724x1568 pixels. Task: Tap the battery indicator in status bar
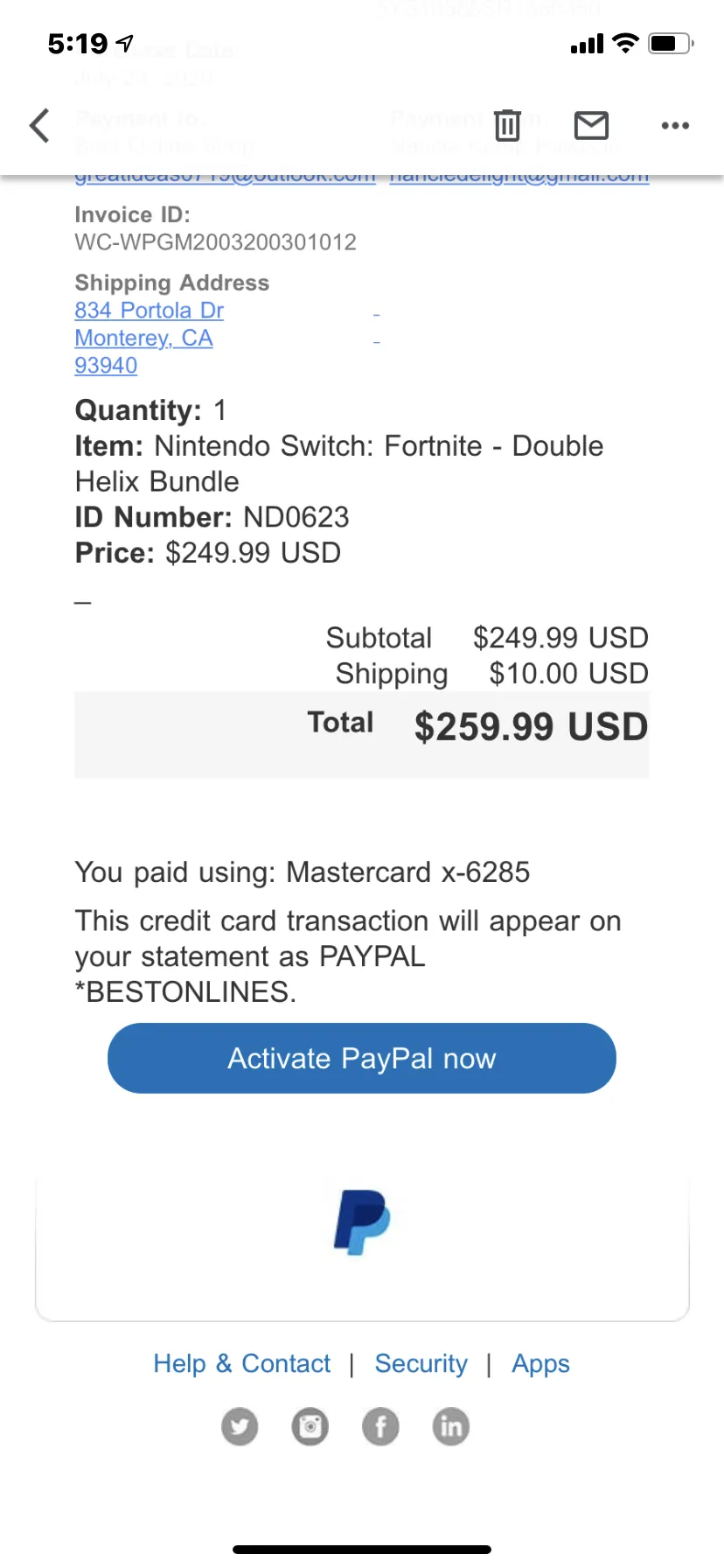(x=671, y=43)
